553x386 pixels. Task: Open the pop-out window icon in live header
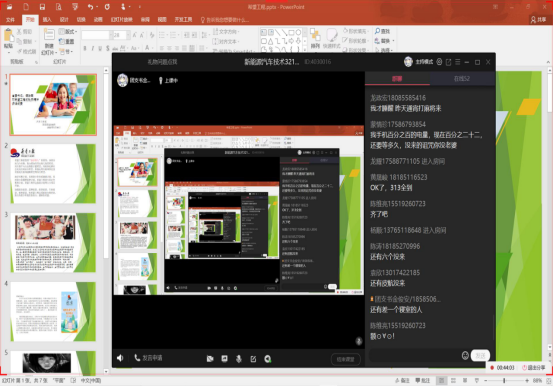coord(448,62)
